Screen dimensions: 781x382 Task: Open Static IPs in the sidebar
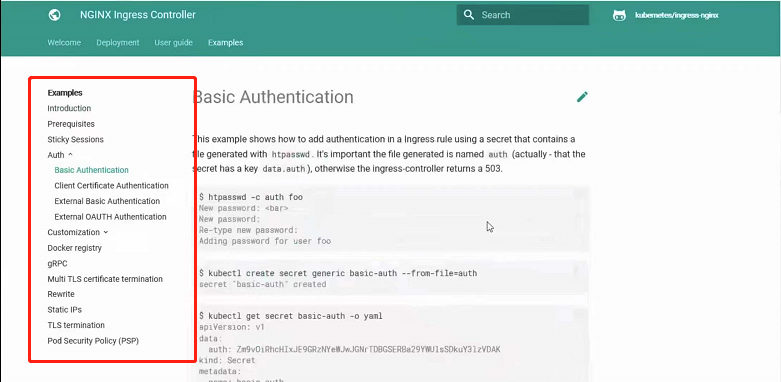65,310
